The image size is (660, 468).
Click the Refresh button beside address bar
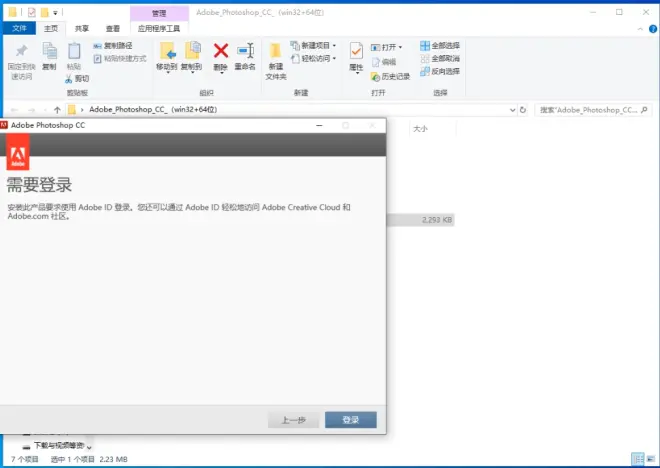click(523, 110)
